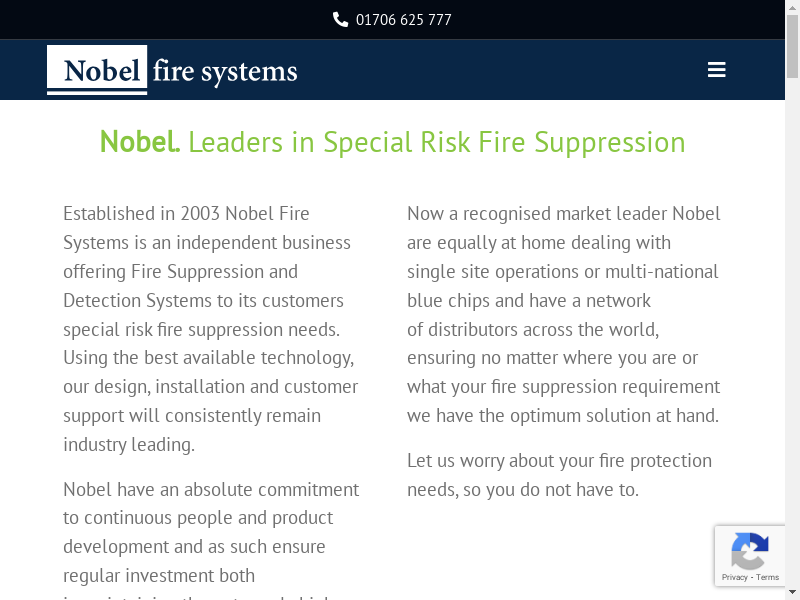This screenshot has height=600, width=800.
Task: Click the "Let us worry" paragraph
Action: 559,475
